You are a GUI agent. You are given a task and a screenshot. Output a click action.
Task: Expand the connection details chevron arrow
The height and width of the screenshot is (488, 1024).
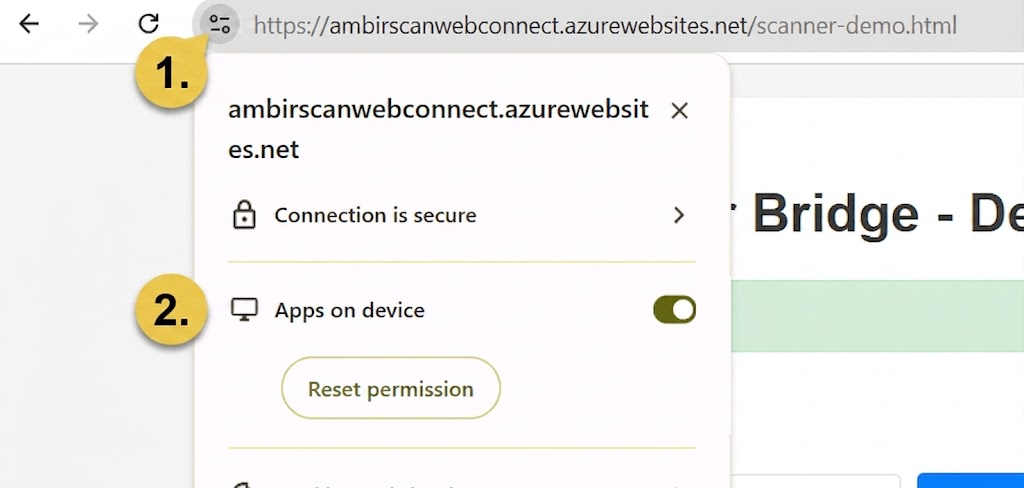click(679, 215)
